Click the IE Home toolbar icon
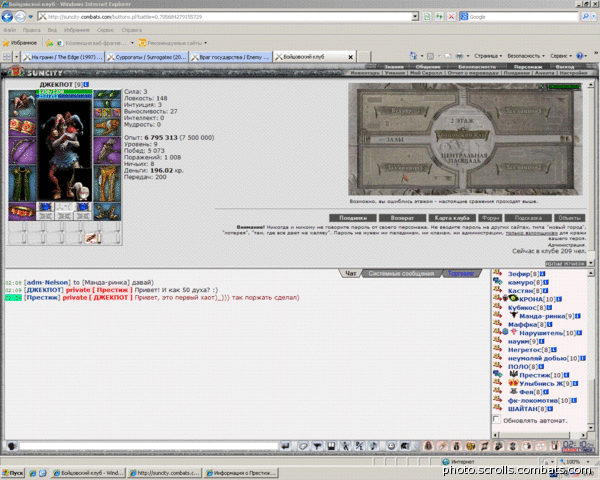 click(x=413, y=56)
